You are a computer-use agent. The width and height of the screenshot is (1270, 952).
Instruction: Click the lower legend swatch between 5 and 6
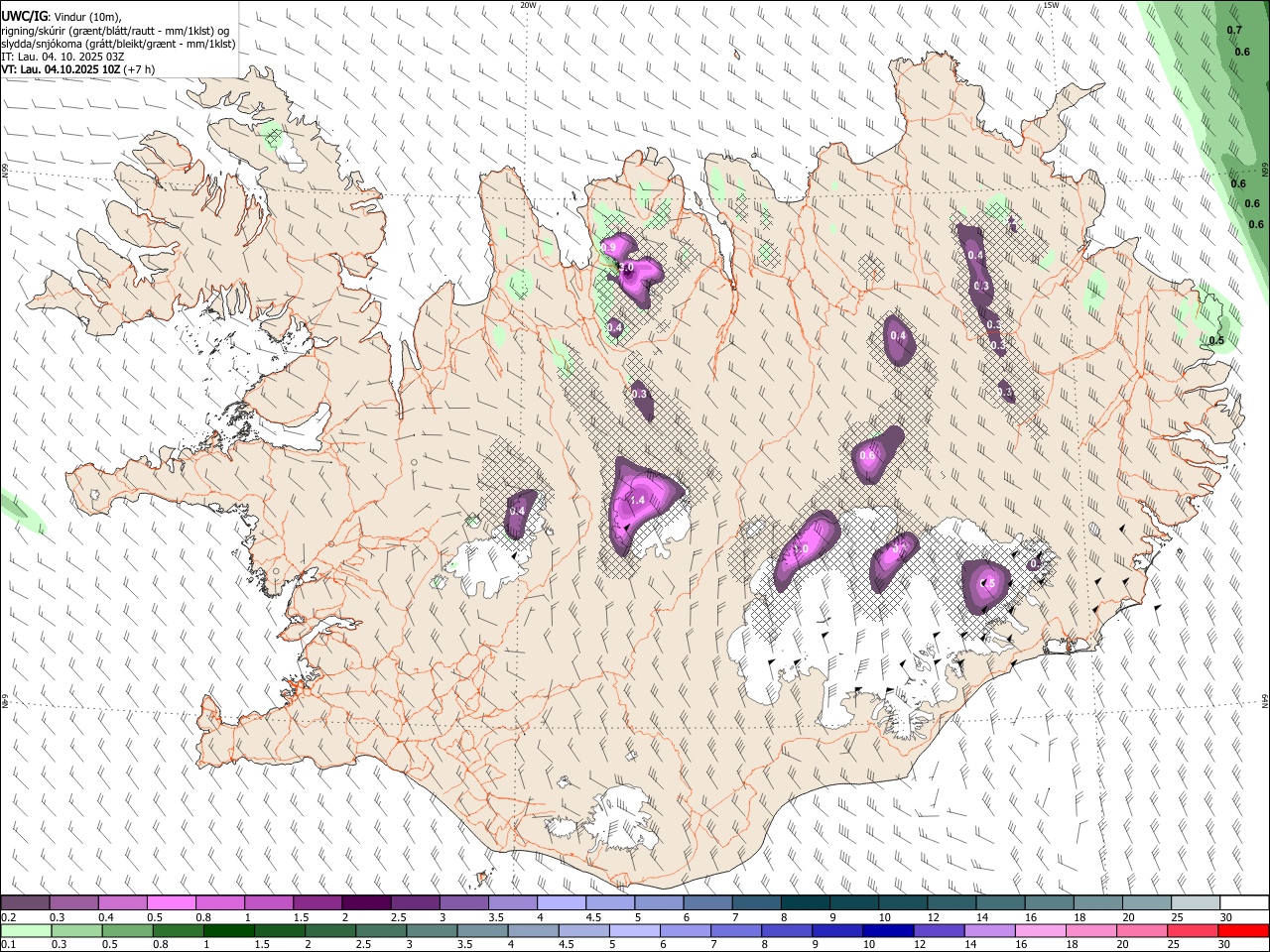634,931
